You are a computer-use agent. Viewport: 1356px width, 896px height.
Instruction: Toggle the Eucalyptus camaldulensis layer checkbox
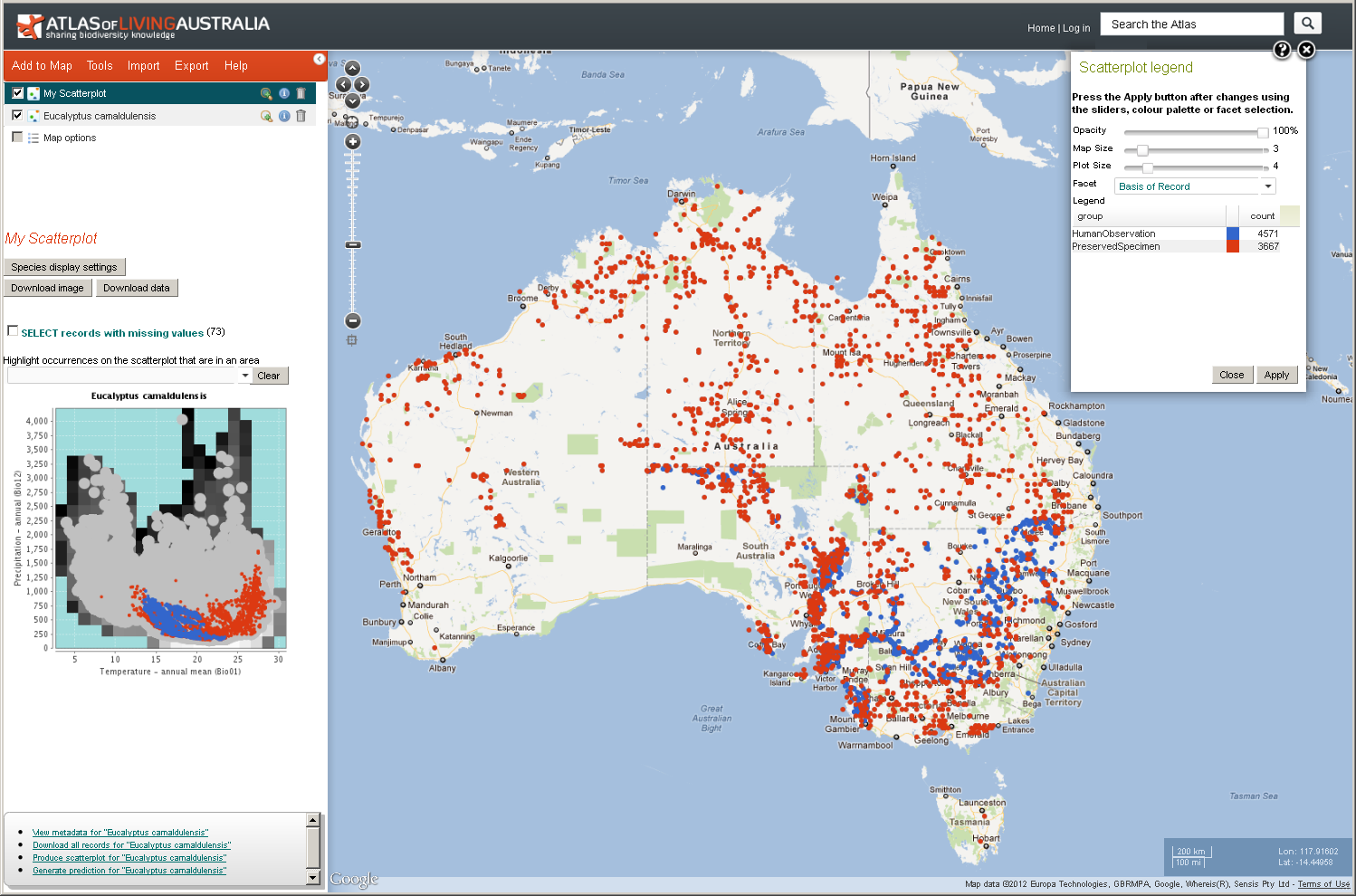tap(17, 116)
